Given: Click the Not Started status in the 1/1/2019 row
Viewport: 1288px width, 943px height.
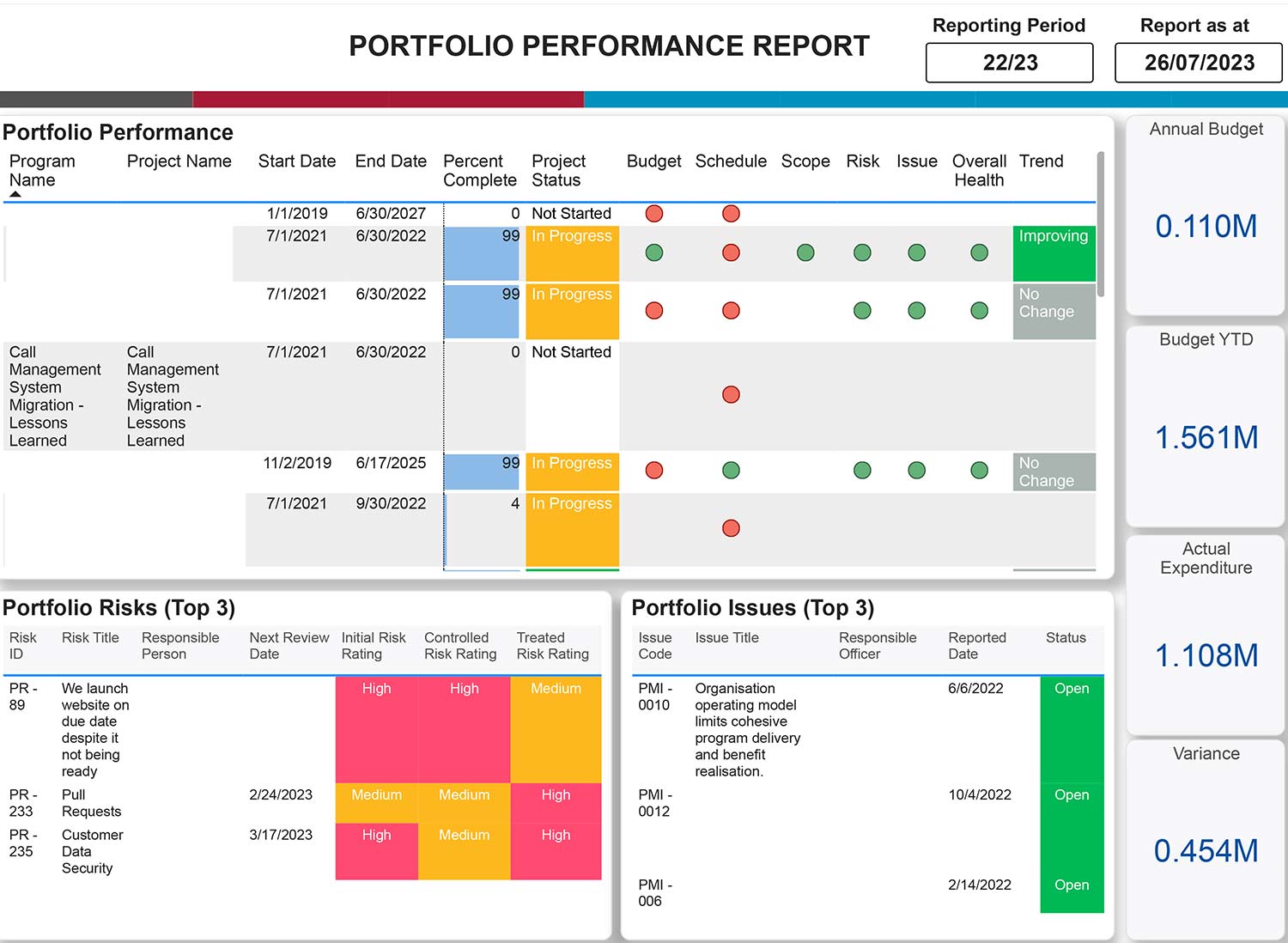Looking at the screenshot, I should click(571, 214).
